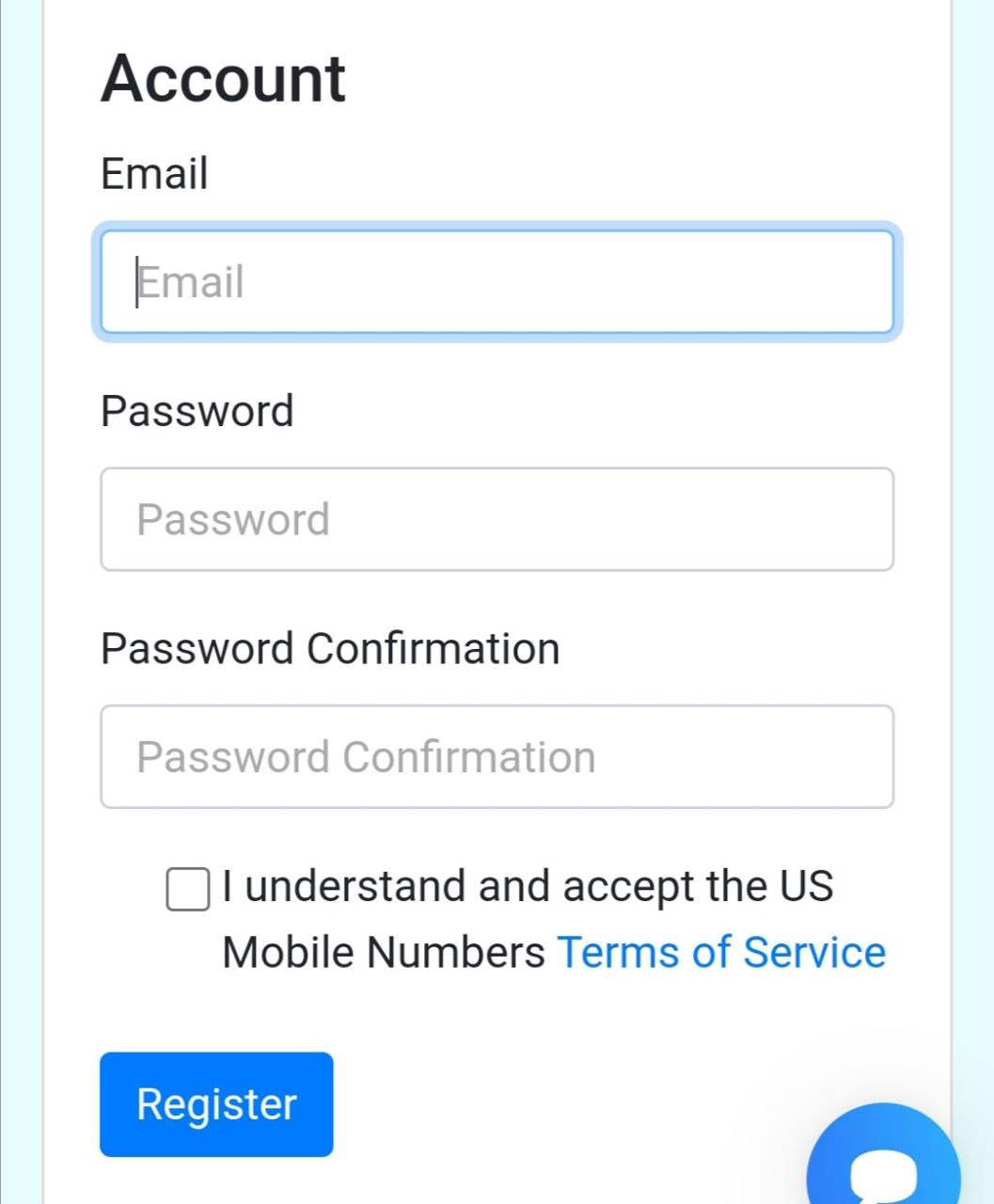Viewport: 994px width, 1204px height.
Task: Tick the Terms of Service acceptance checkbox
Action: [187, 889]
